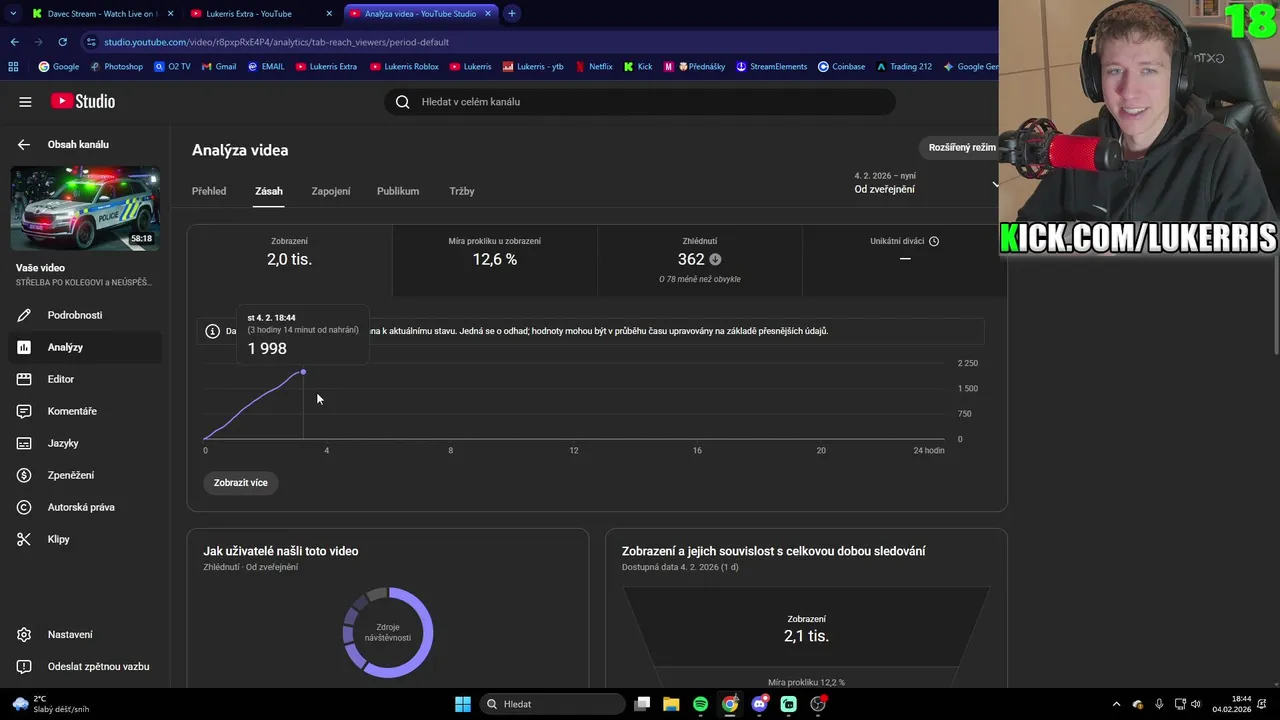Click the Rozšířený režim button
Screen dimensions: 1280x720
point(962,147)
